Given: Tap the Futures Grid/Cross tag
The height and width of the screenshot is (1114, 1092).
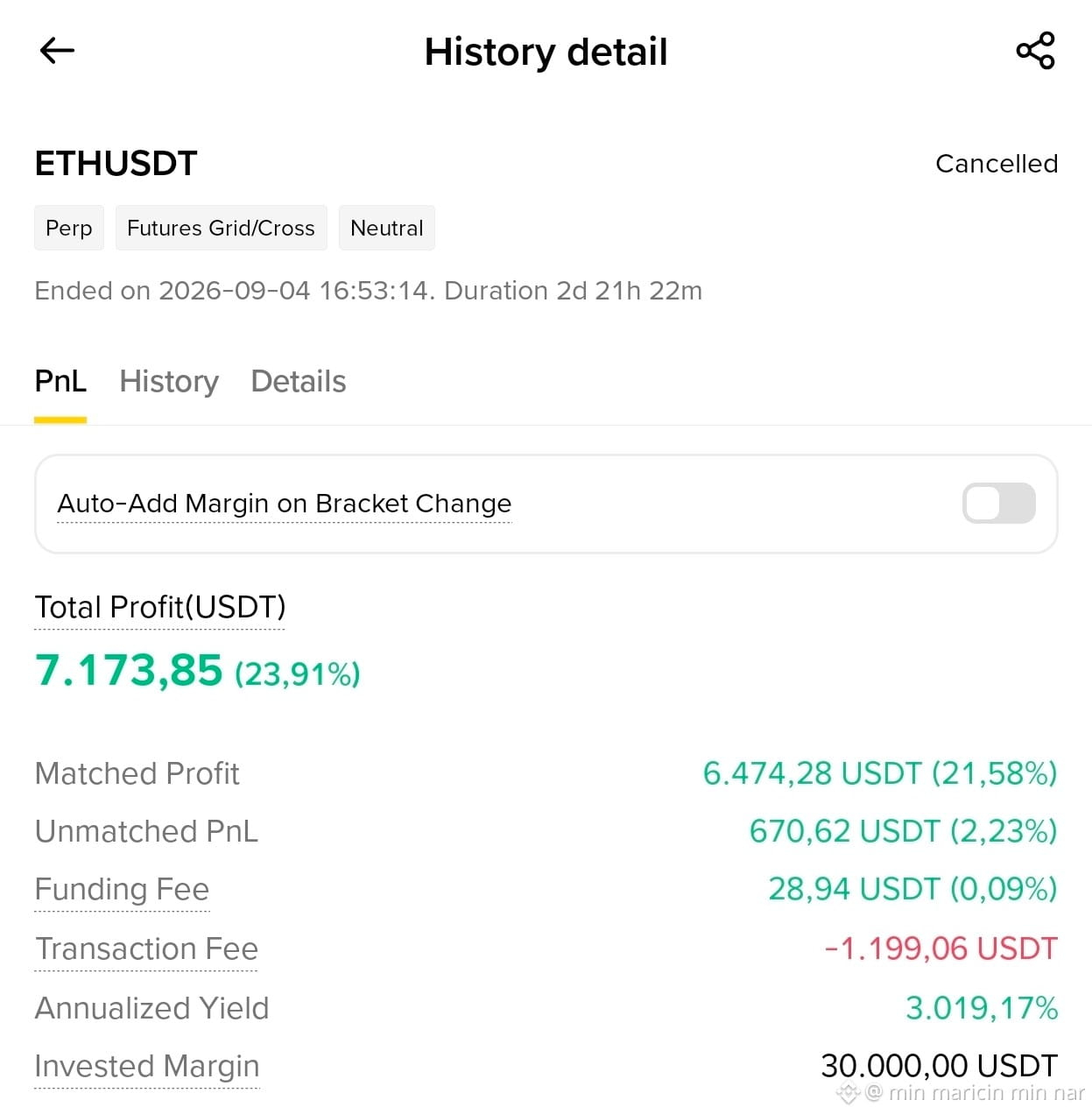Looking at the screenshot, I should (x=221, y=228).
